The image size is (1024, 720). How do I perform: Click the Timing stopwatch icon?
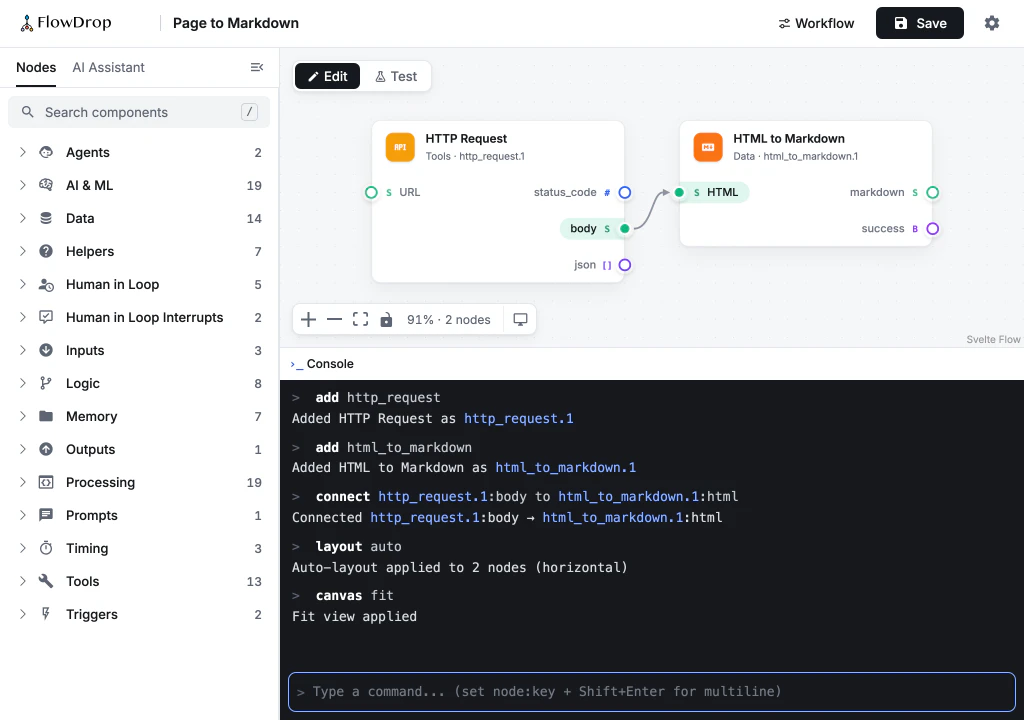[x=46, y=548]
